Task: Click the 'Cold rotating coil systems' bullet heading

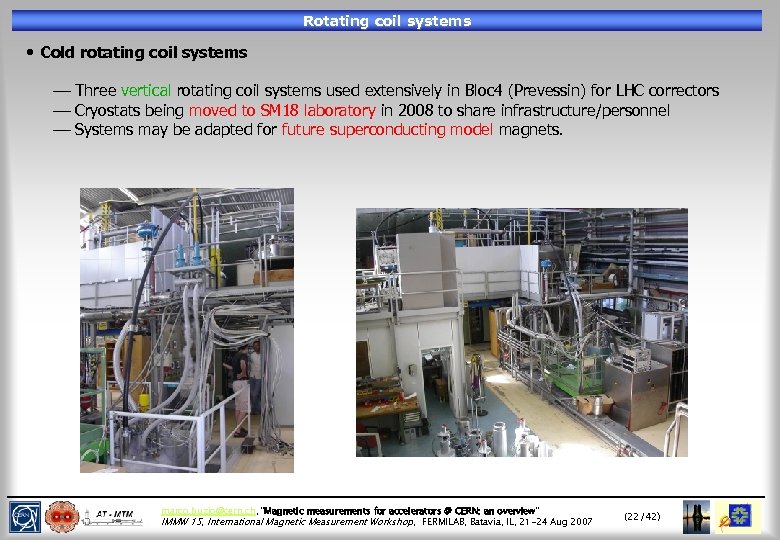Action: click(144, 52)
